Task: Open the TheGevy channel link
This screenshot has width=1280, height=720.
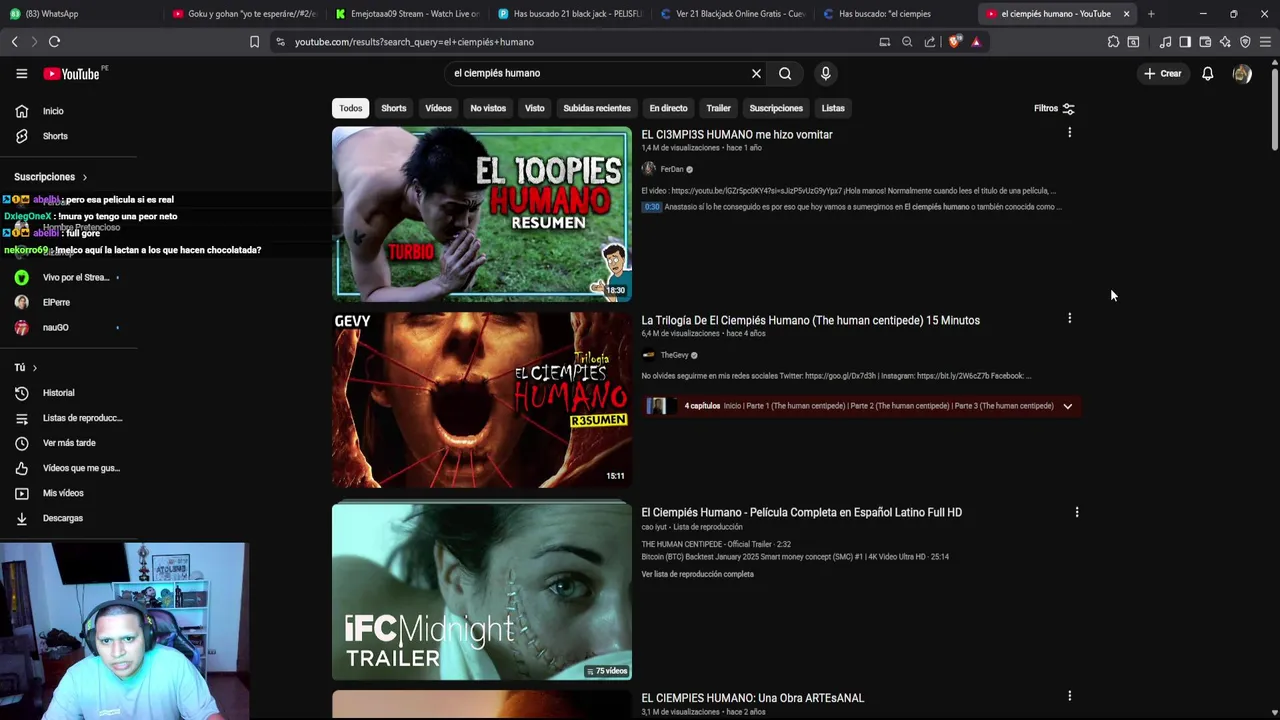Action: [x=674, y=355]
